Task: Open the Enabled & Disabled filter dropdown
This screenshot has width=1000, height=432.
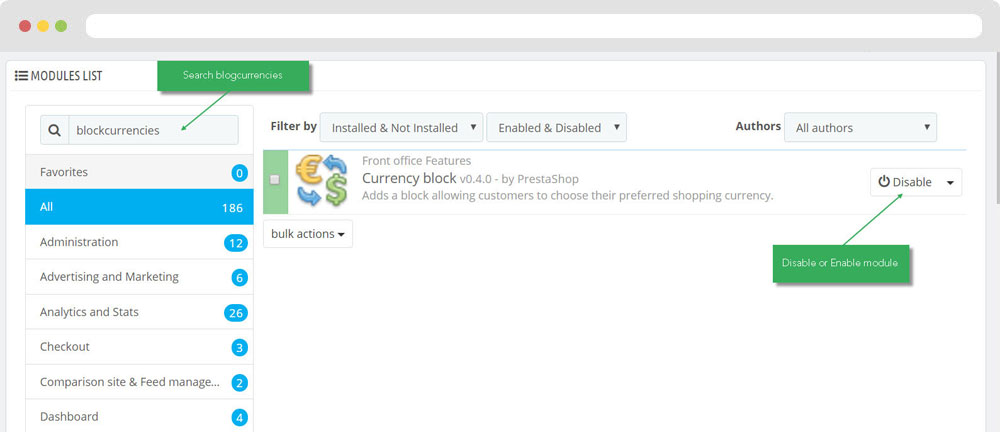Action: click(556, 128)
